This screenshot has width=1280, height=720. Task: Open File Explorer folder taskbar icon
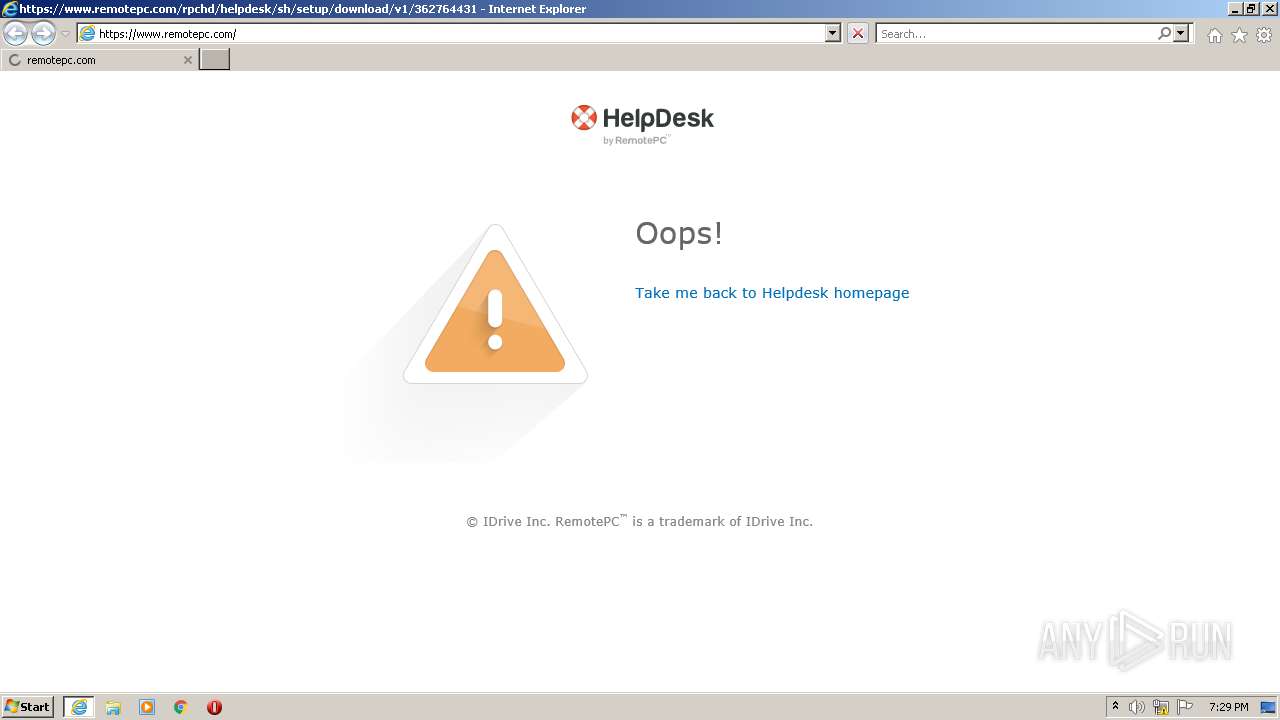coord(113,707)
